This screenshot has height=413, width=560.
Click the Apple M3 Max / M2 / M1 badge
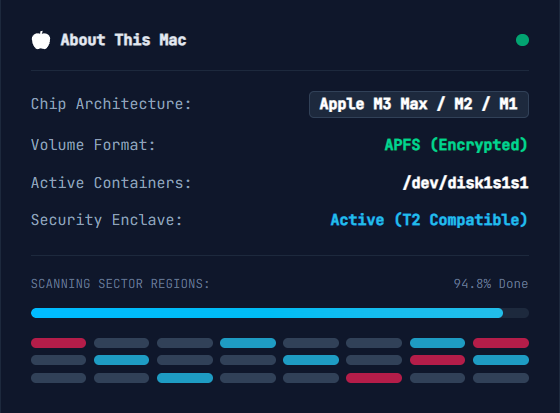click(x=419, y=104)
